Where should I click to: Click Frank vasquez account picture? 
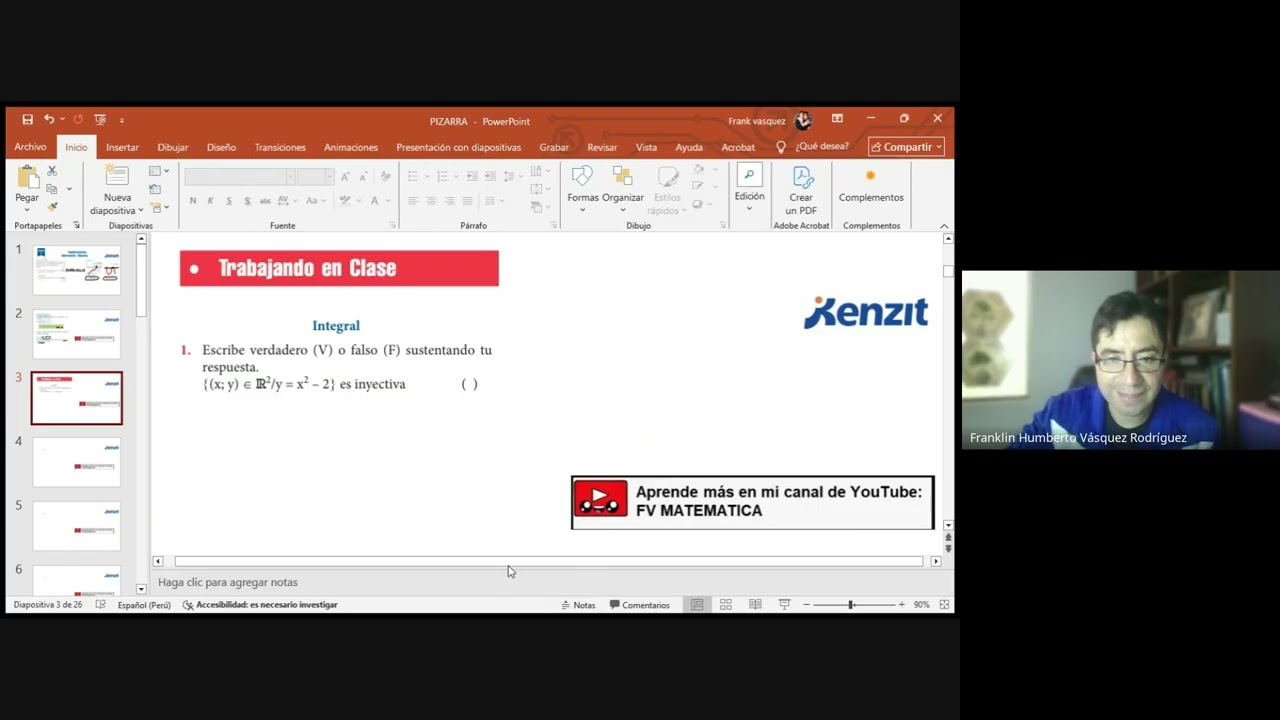pos(803,121)
